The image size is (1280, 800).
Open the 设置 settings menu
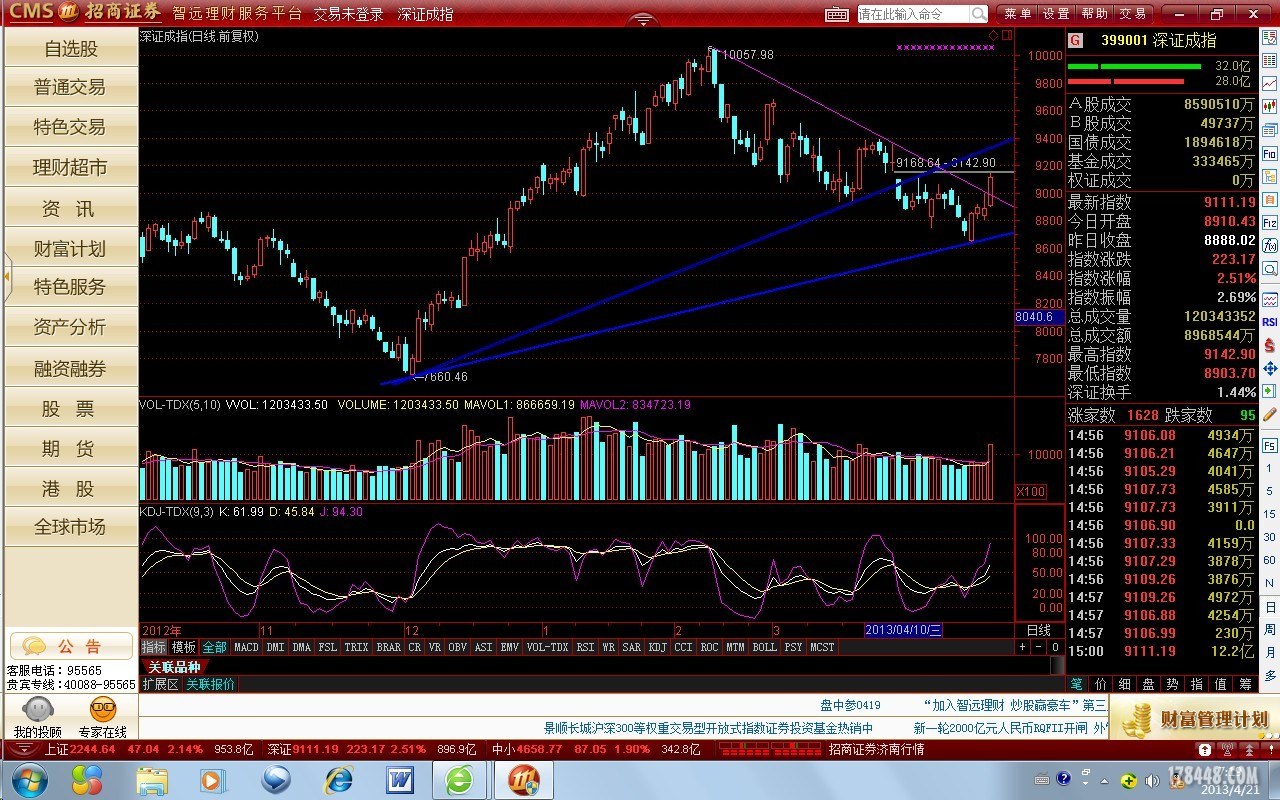point(1056,14)
